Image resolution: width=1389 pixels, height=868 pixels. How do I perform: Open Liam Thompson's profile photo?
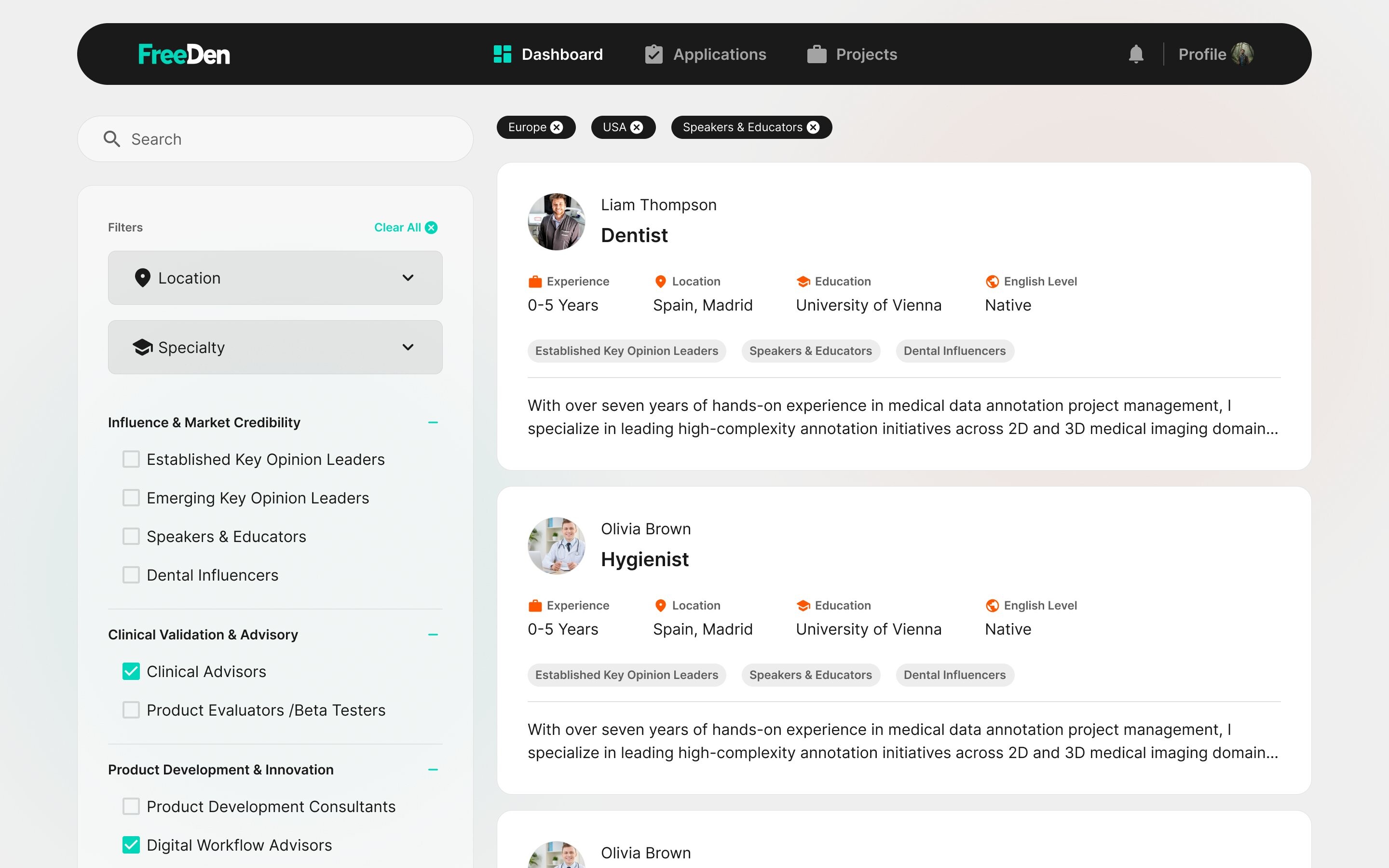pos(557,222)
